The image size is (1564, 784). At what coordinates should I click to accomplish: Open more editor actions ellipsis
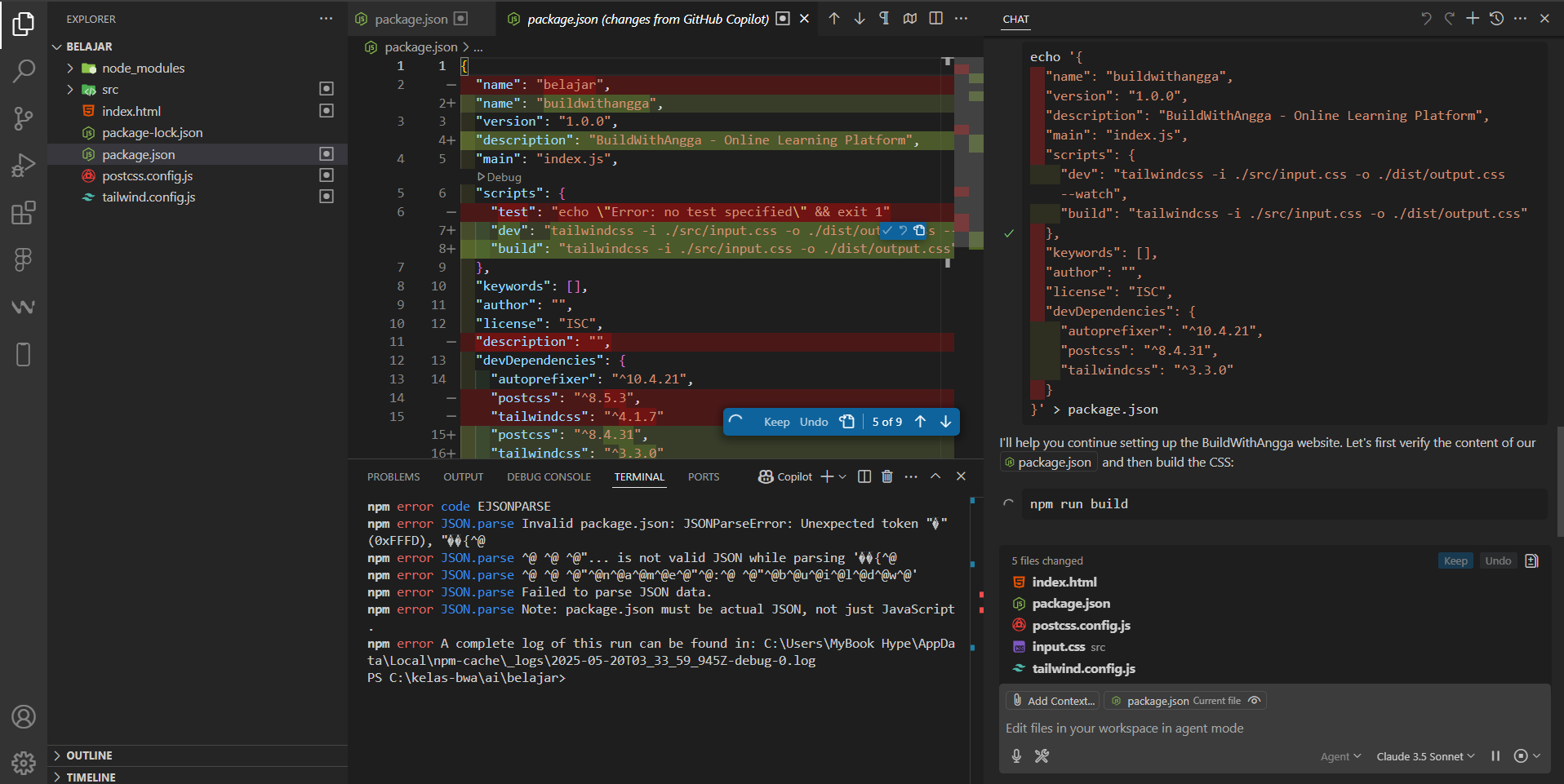click(x=962, y=18)
